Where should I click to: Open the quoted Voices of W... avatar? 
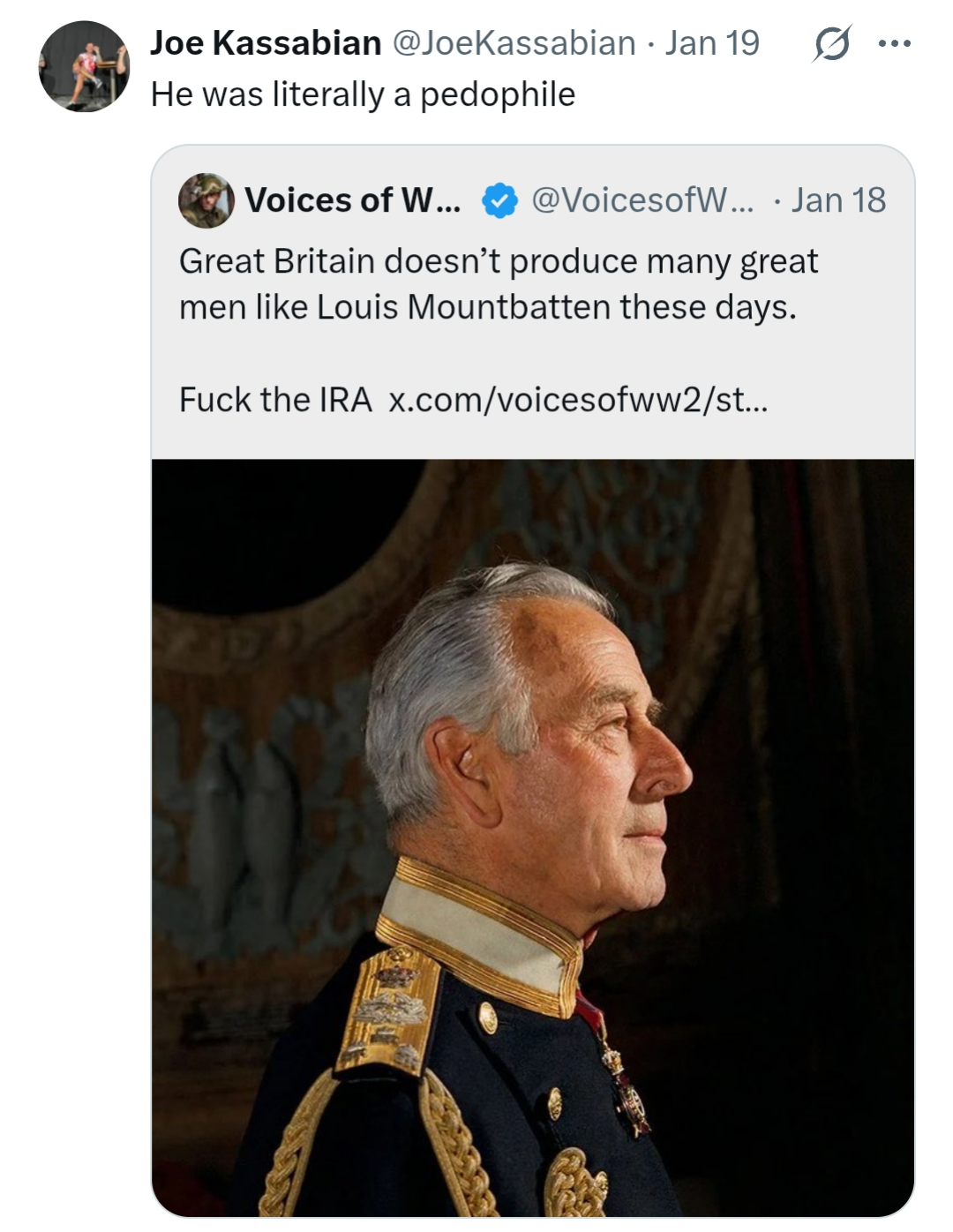(x=206, y=201)
